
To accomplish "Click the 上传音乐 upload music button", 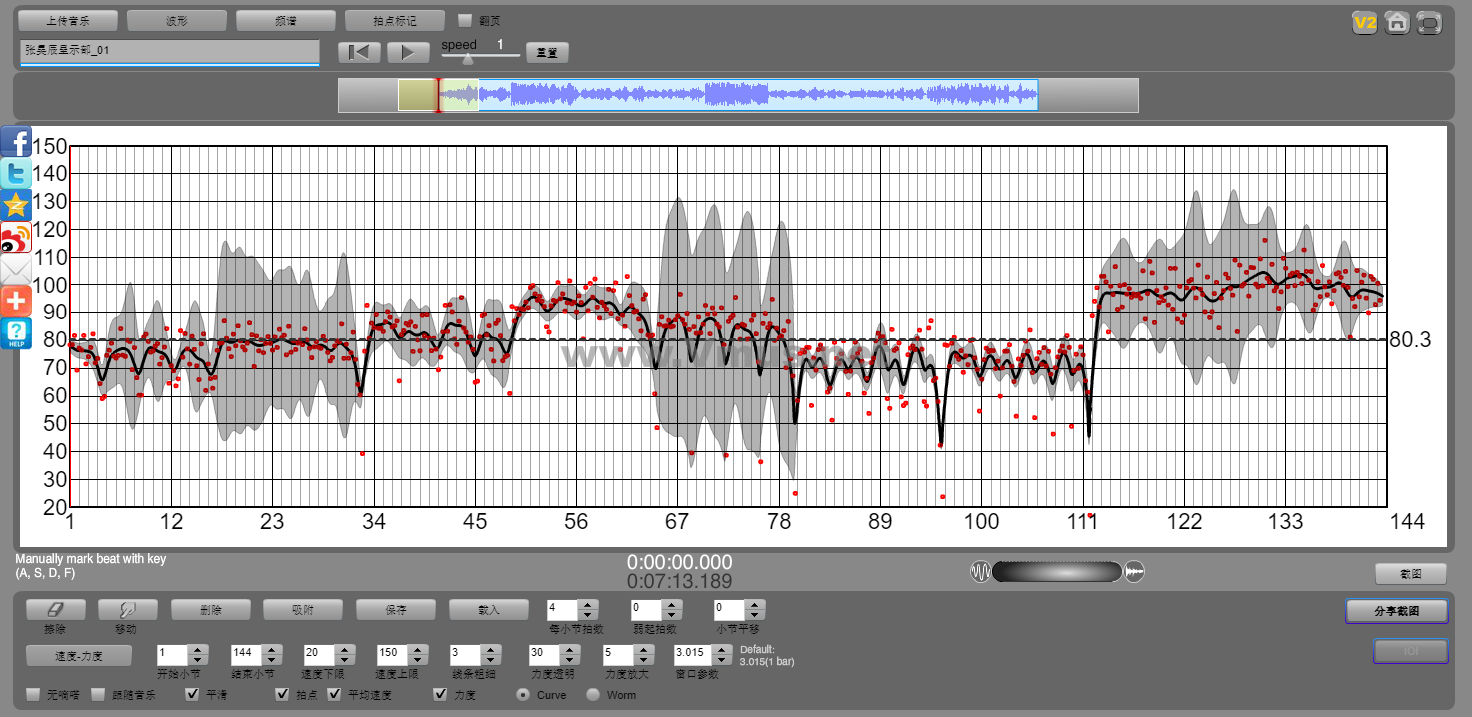I will tap(68, 20).
